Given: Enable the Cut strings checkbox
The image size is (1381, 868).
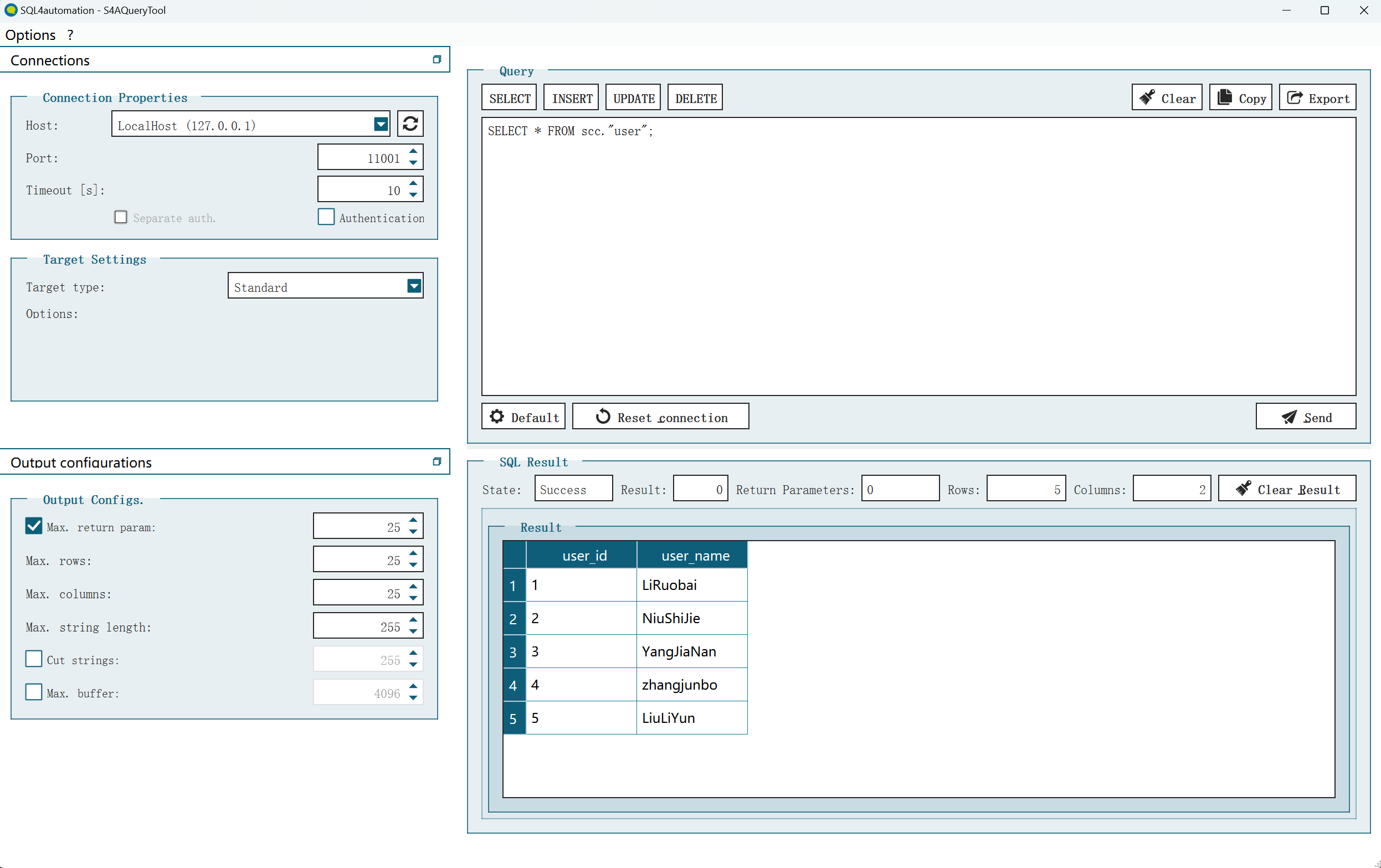Looking at the screenshot, I should pos(34,659).
